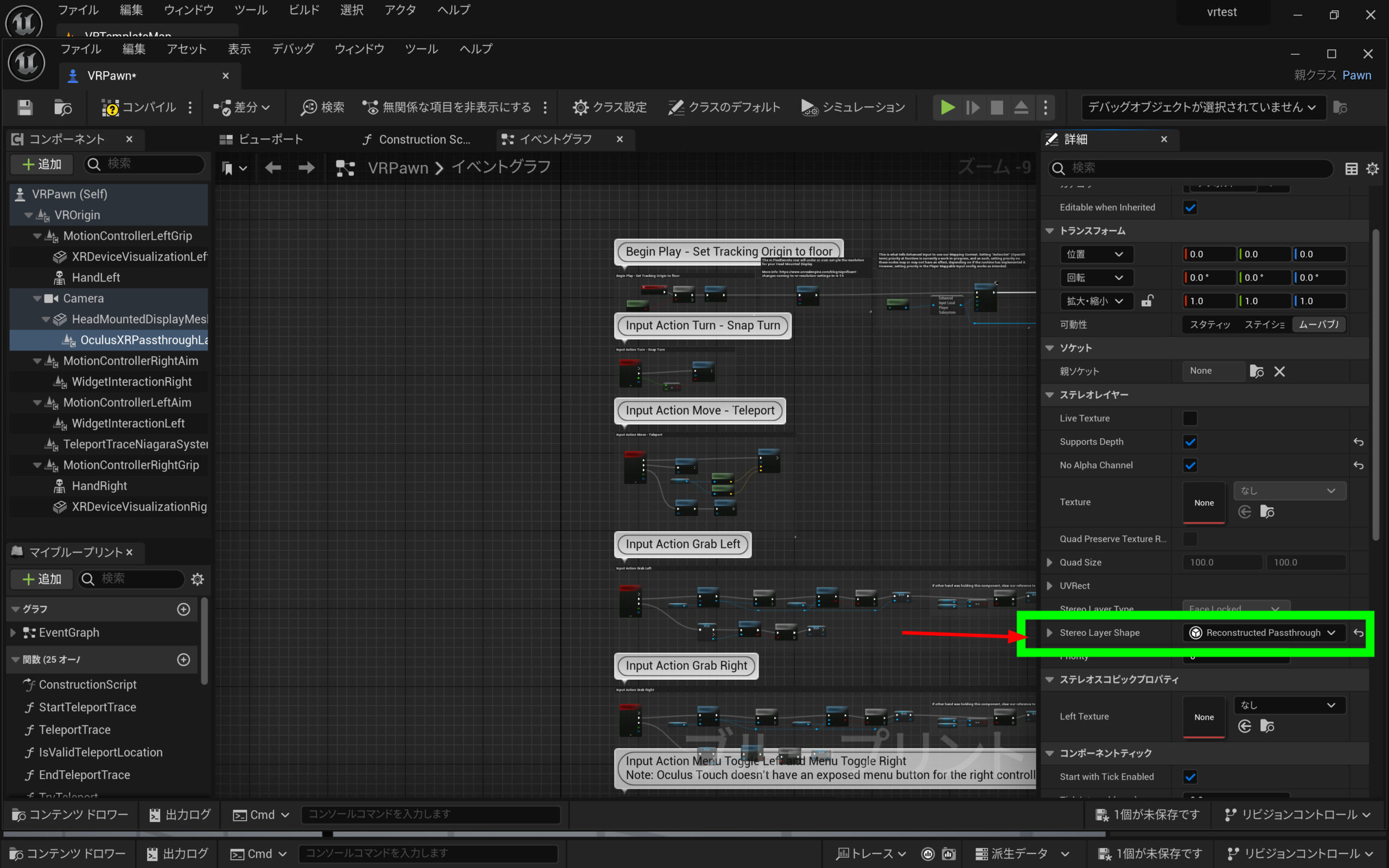The height and width of the screenshot is (868, 1389).
Task: Collapse the Camera component tree node
Action: coord(37,298)
